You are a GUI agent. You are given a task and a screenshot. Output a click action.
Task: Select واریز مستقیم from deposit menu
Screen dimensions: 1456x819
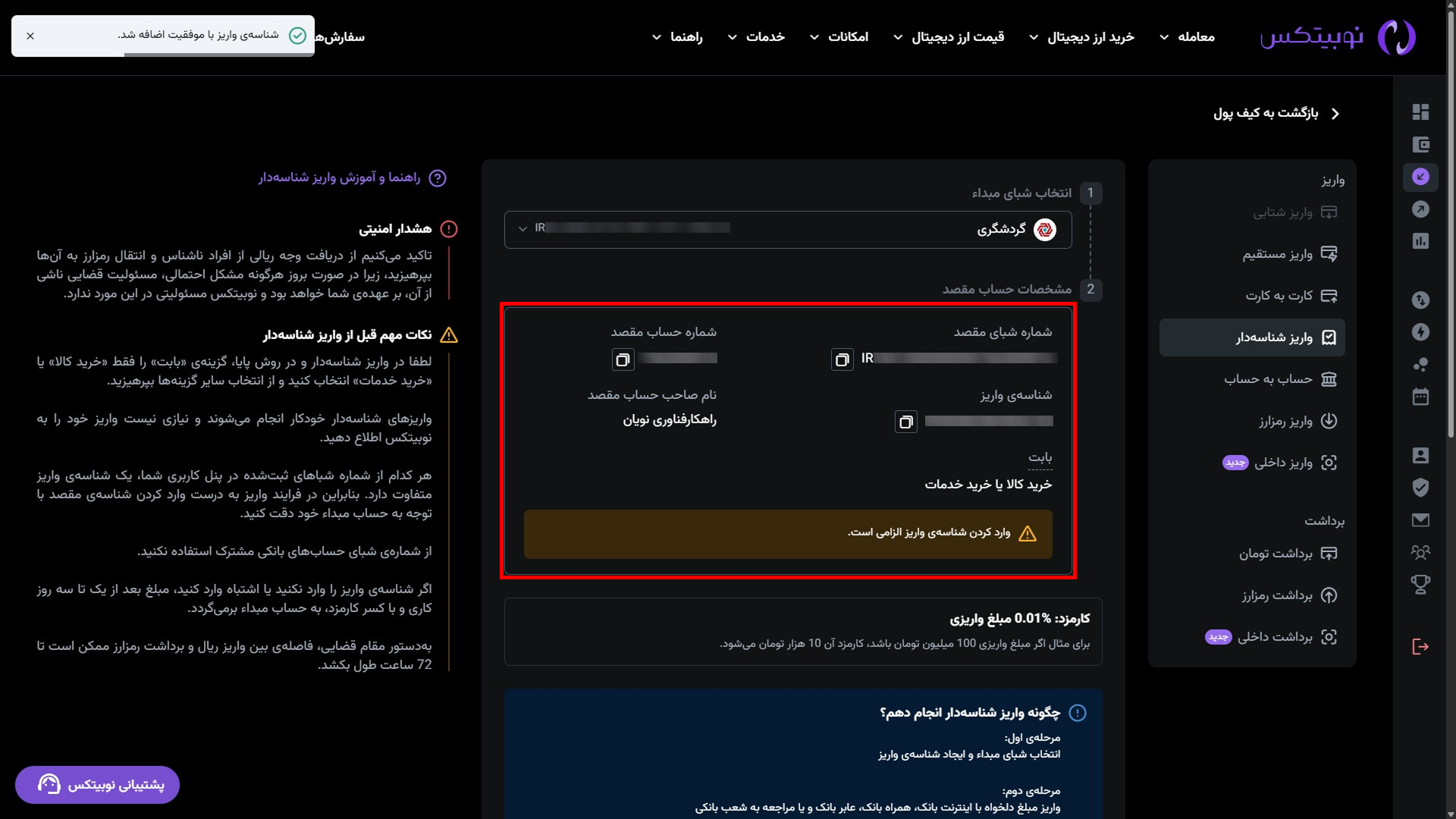point(1277,254)
